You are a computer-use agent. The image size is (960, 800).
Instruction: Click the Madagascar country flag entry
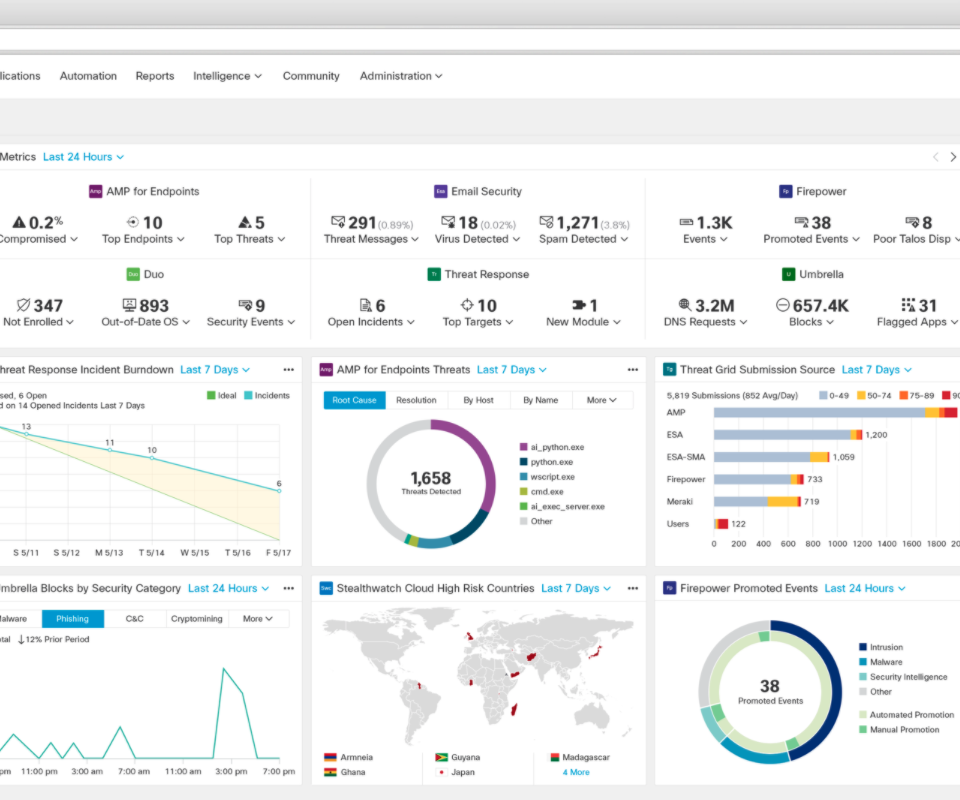point(580,757)
